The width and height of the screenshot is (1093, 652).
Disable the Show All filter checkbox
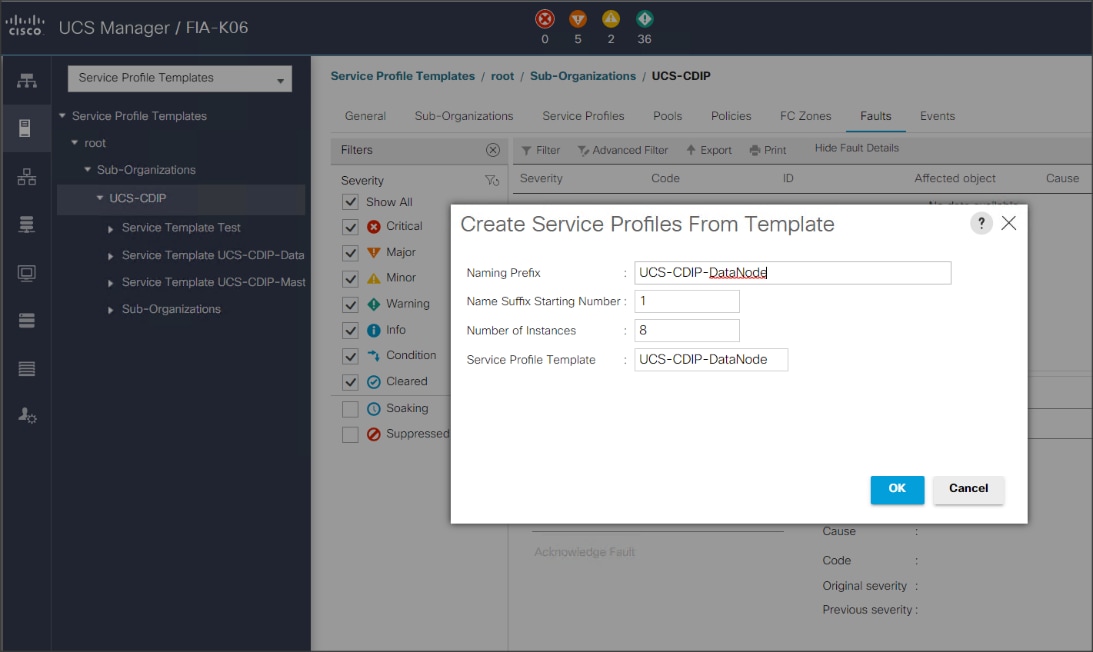click(x=351, y=200)
